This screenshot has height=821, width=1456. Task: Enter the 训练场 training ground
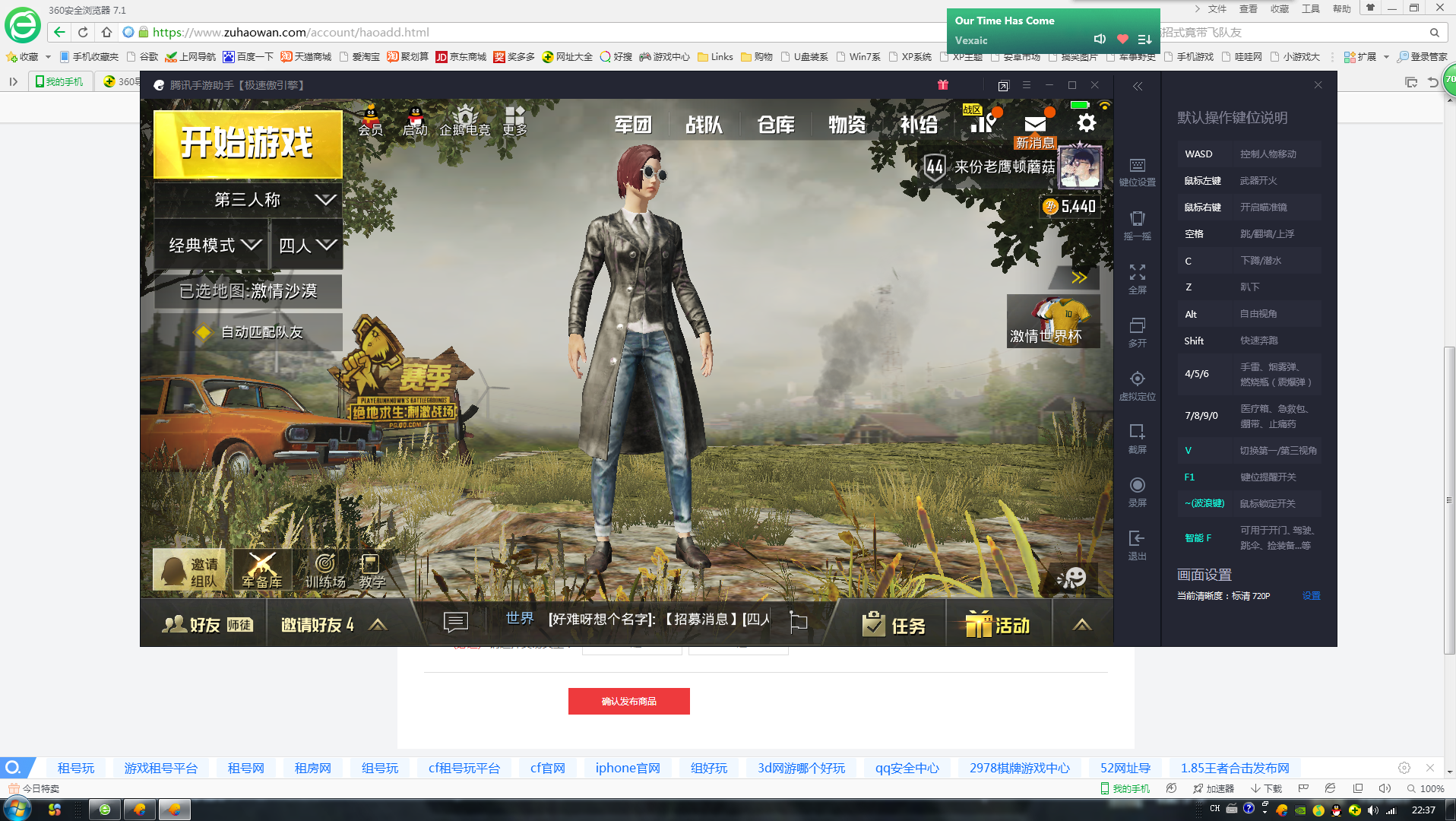(325, 570)
